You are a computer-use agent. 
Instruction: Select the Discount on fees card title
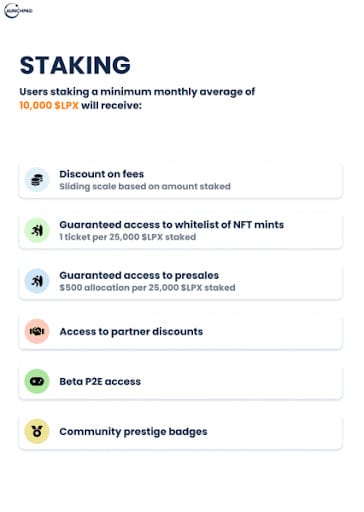point(102,174)
